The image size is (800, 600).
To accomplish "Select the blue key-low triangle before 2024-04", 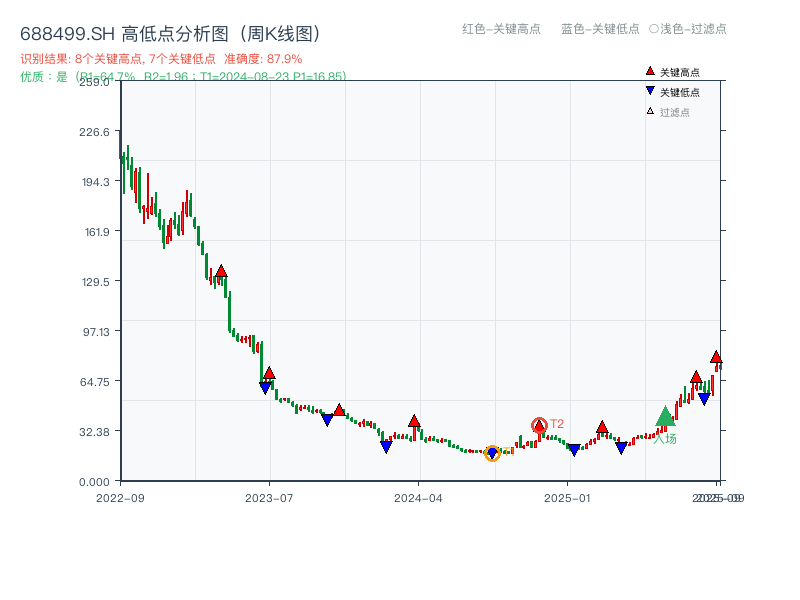I will (387, 447).
